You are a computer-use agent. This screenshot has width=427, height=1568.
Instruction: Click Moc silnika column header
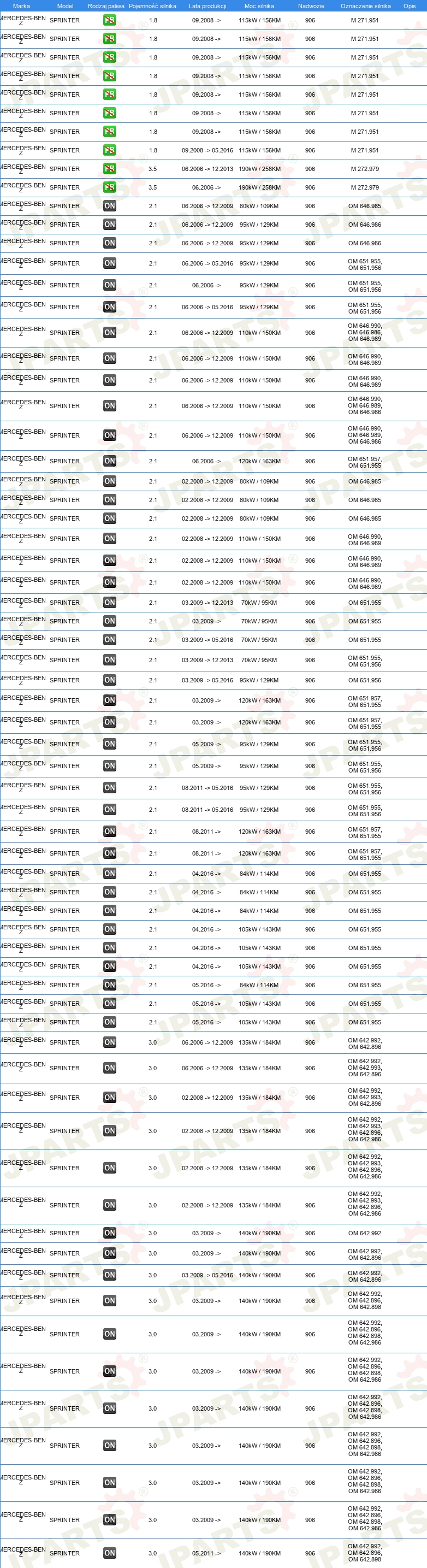click(x=259, y=6)
